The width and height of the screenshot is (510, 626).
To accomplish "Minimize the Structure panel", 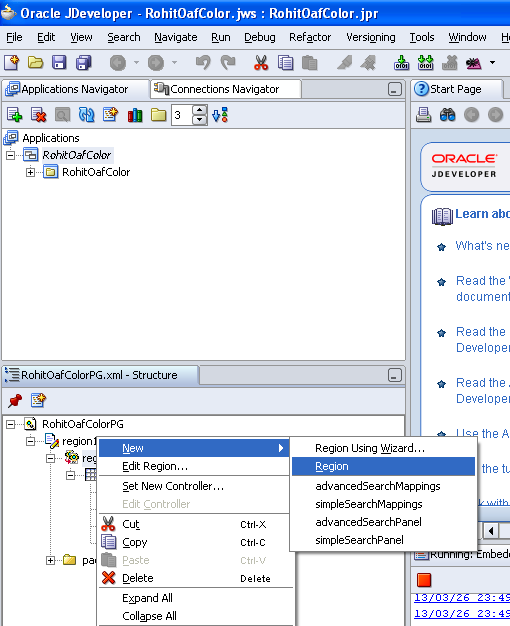I will point(395,375).
